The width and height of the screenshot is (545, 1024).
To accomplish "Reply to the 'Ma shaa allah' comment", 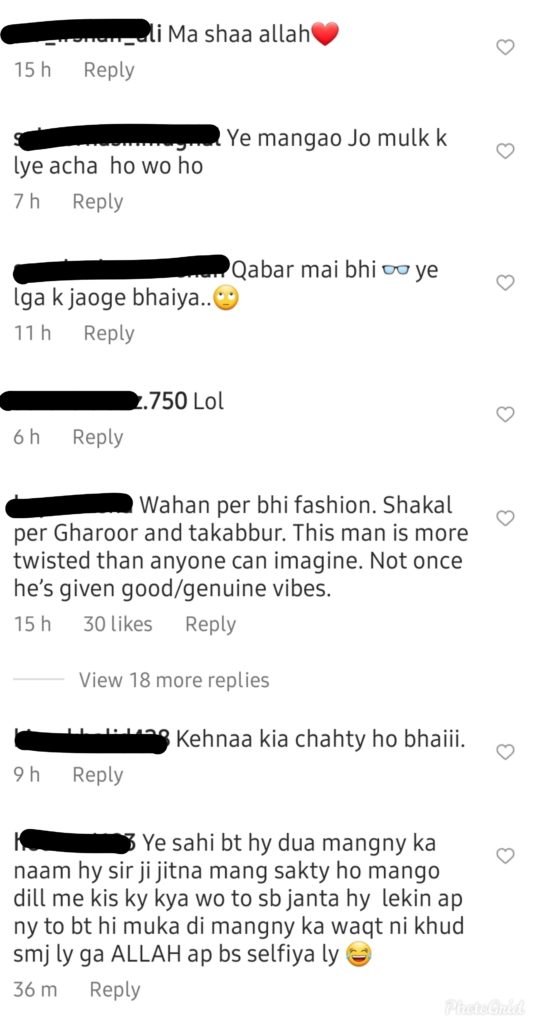I will tap(109, 70).
